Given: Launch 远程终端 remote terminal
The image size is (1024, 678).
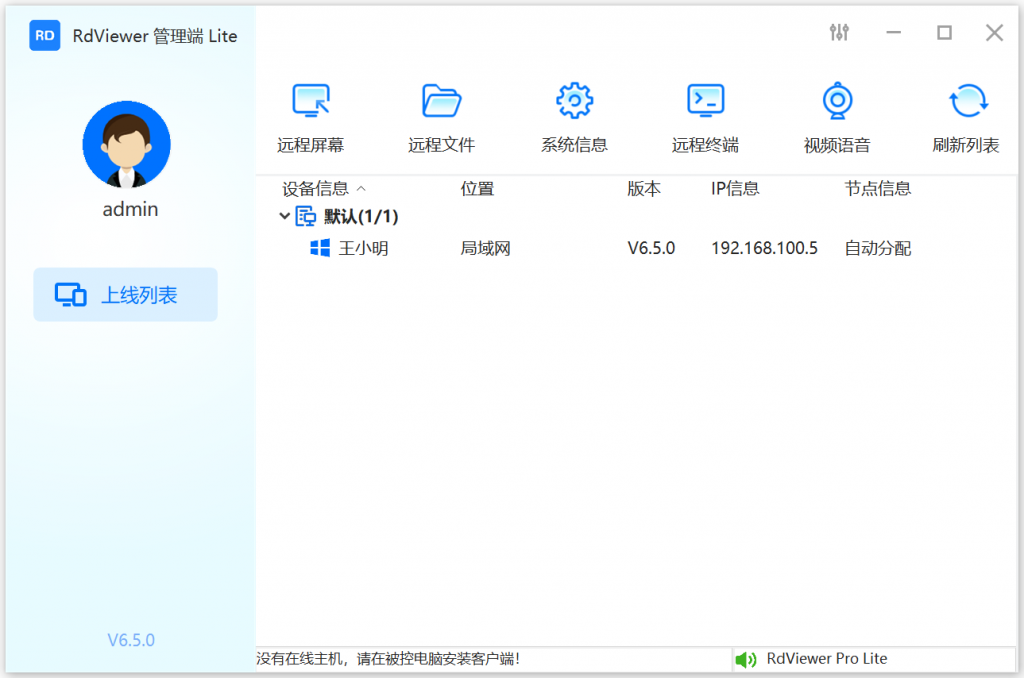Looking at the screenshot, I should (x=705, y=115).
